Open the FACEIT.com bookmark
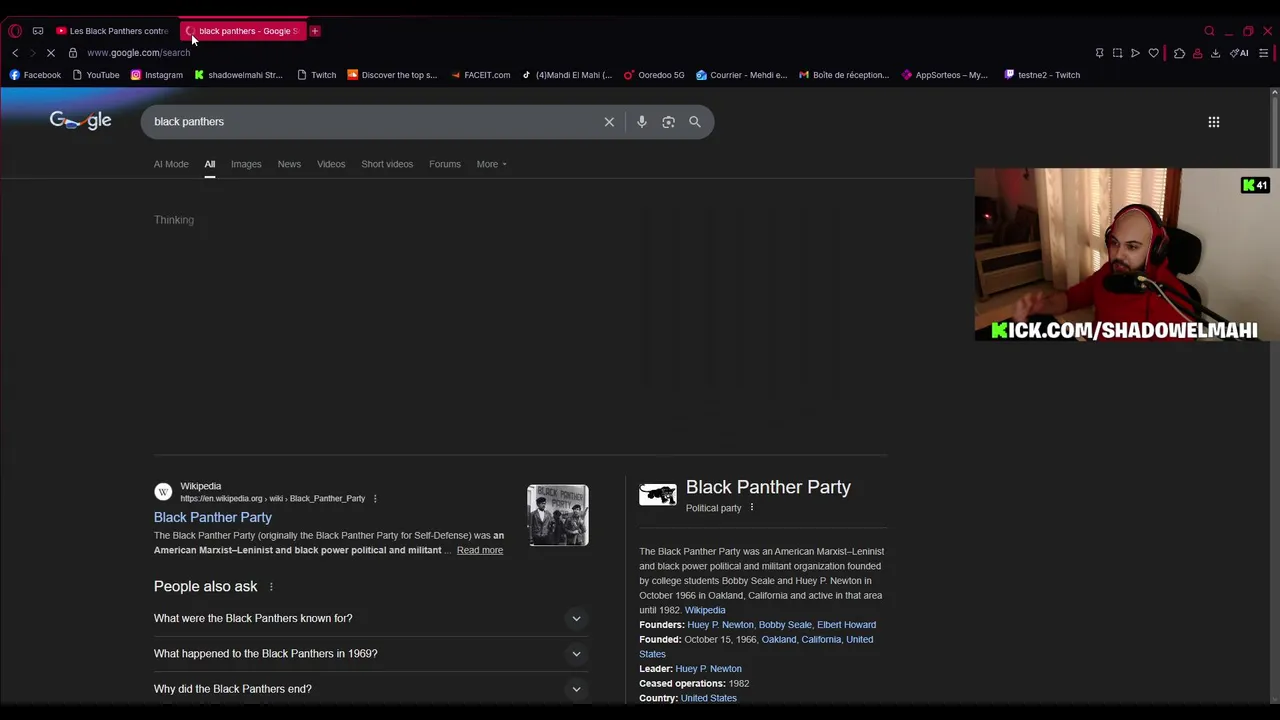 click(481, 75)
